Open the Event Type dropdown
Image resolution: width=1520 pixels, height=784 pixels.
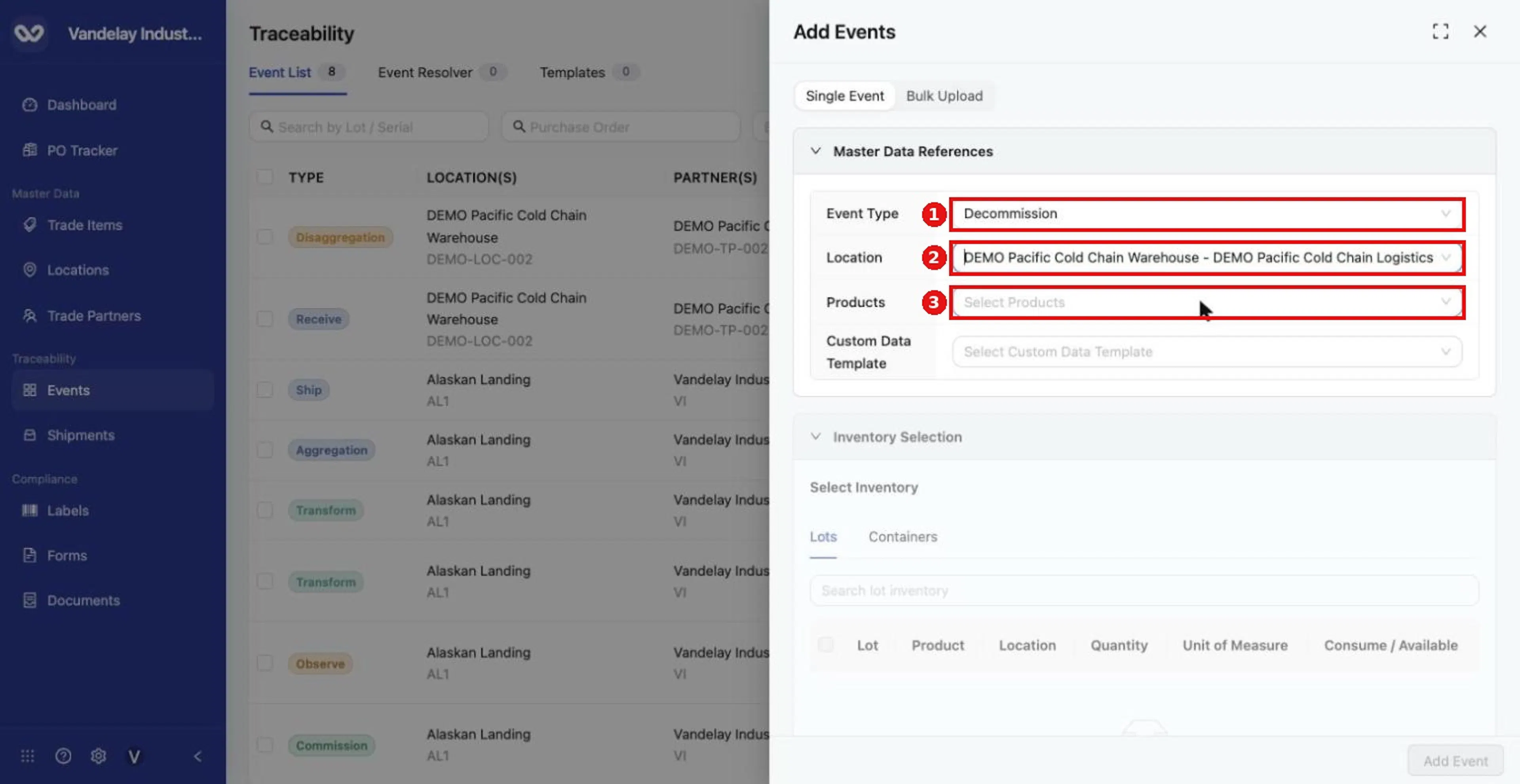[x=1206, y=214]
